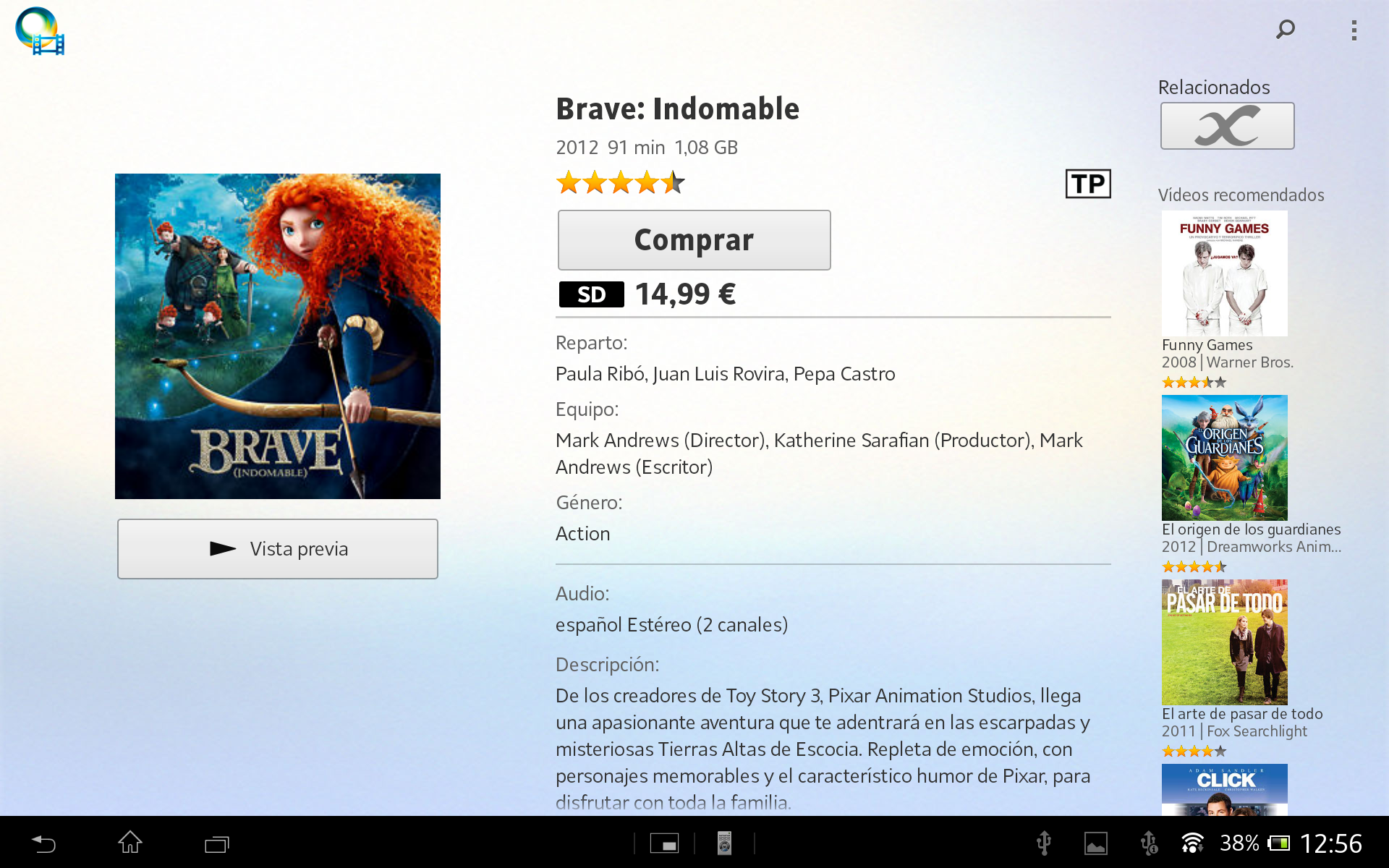Open El arte de pasar de todo poster
Image resolution: width=1389 pixels, height=868 pixels.
[x=1224, y=642]
